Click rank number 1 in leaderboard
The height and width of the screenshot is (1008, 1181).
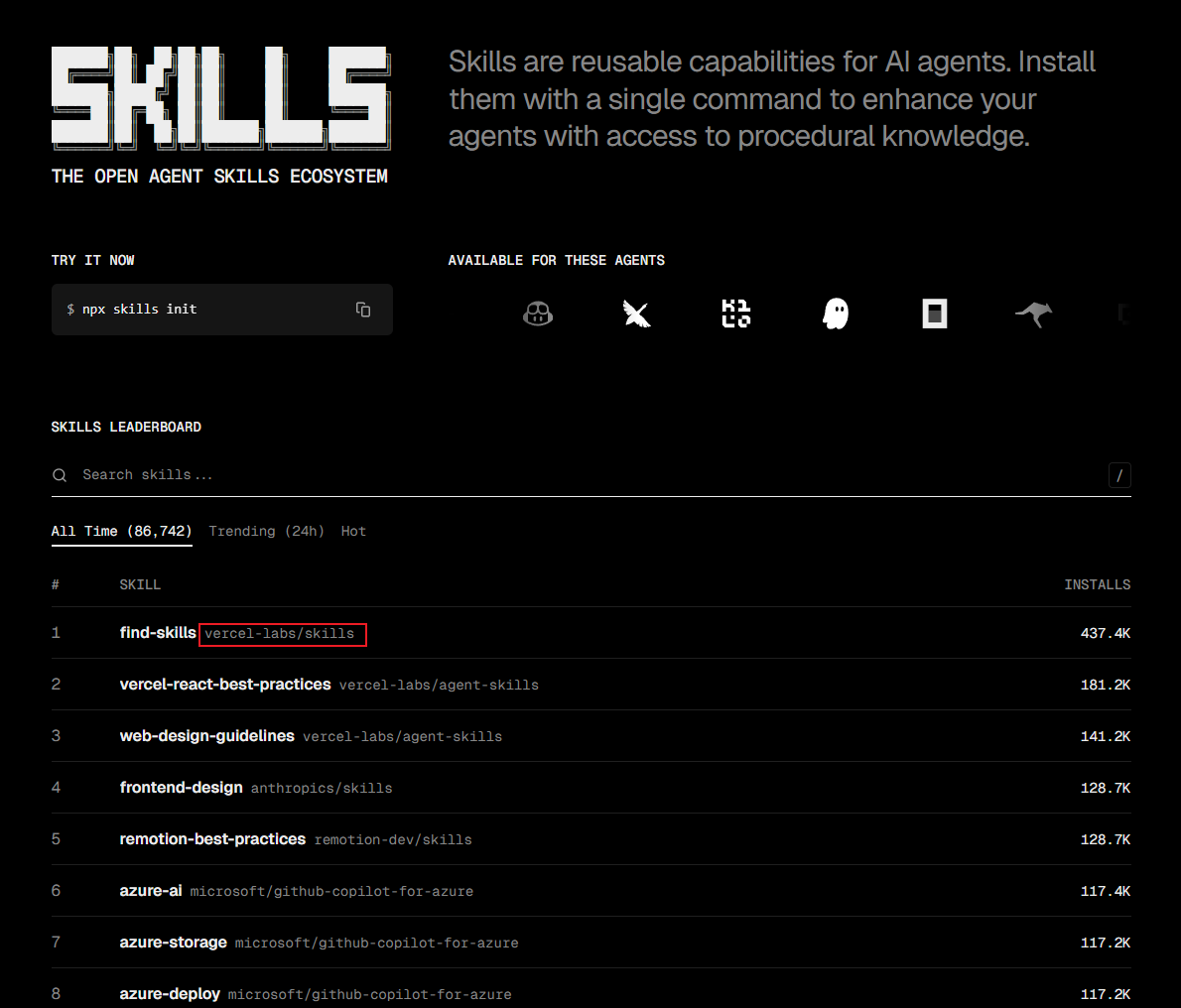56,632
